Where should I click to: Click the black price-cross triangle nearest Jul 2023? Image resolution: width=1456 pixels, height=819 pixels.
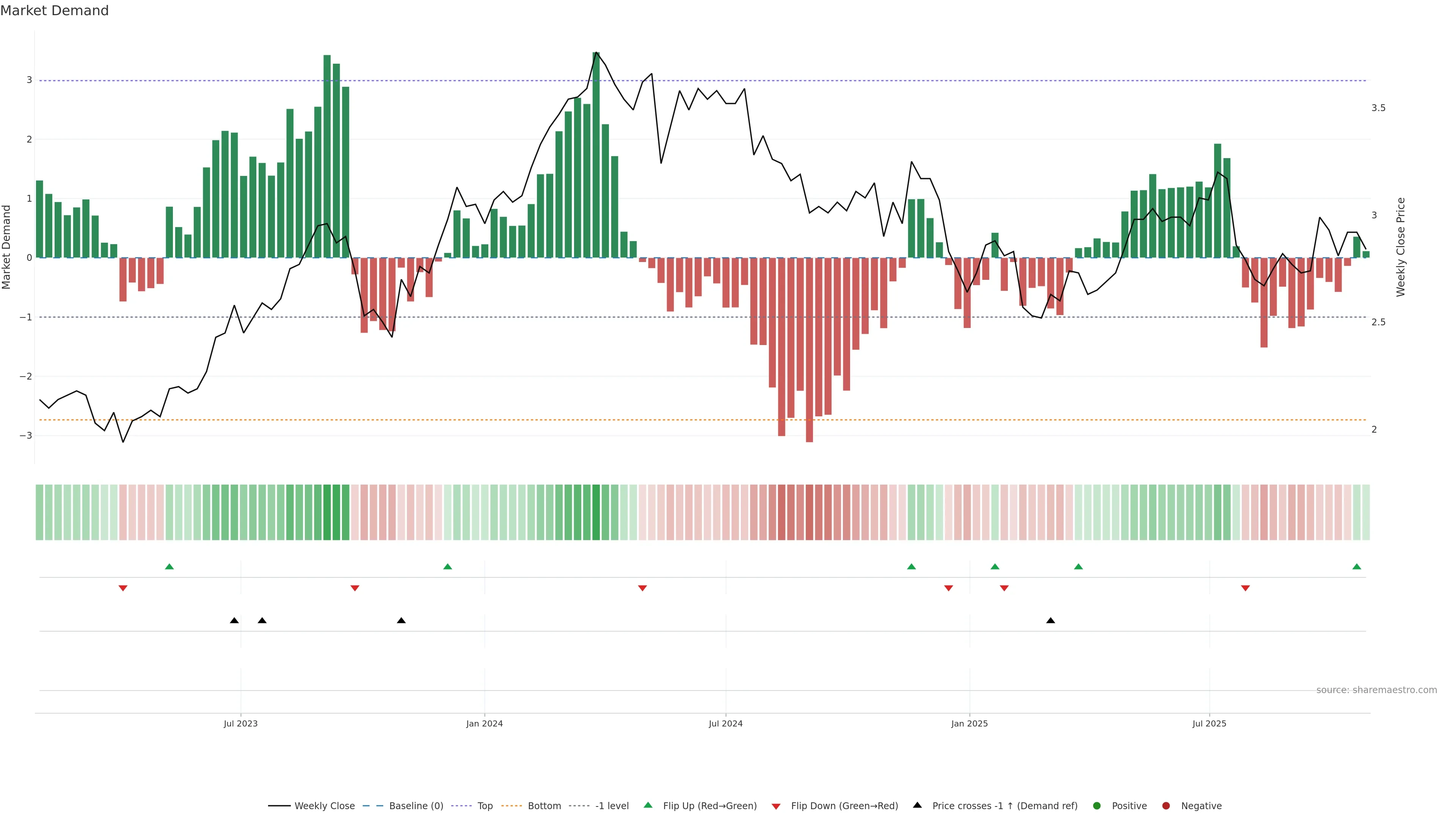(x=234, y=621)
